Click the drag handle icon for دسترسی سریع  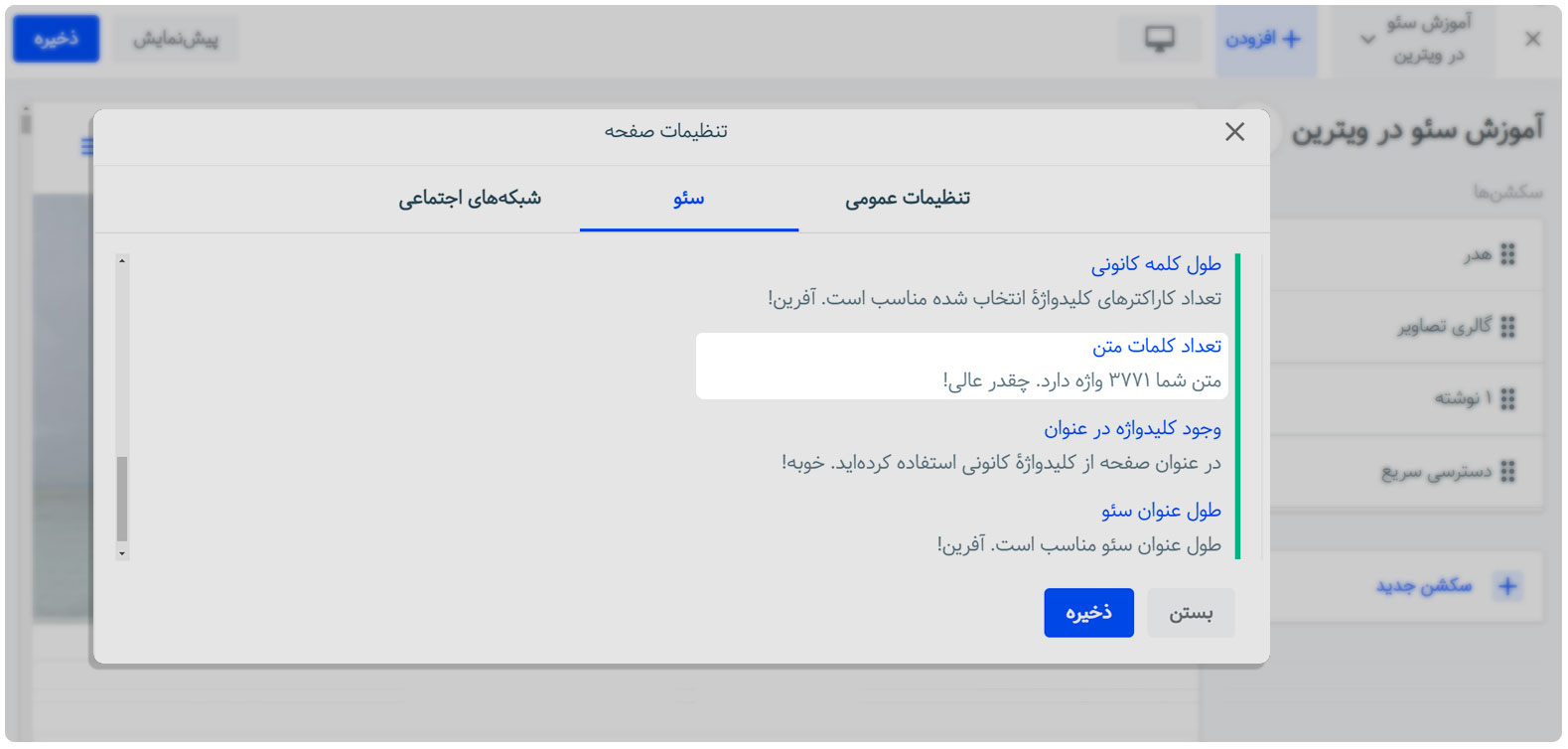pos(1507,472)
